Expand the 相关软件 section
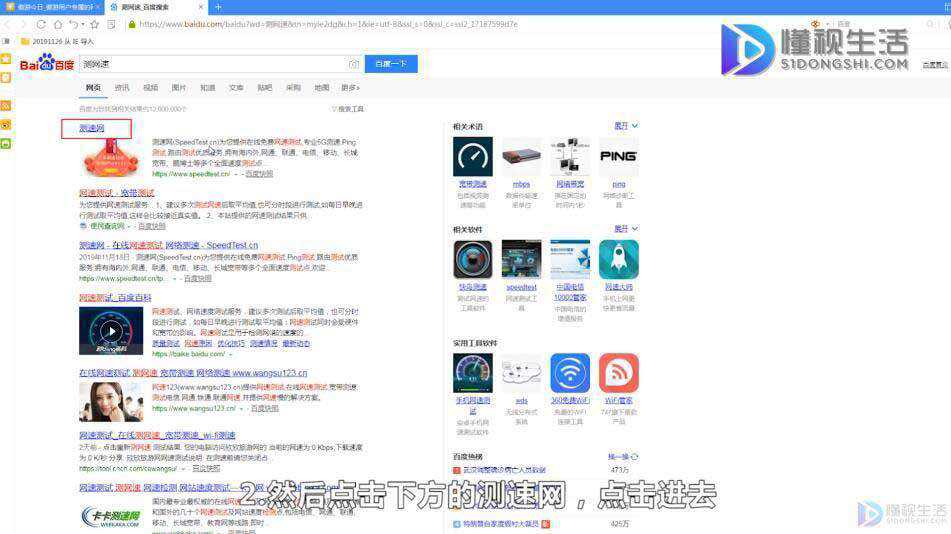The height and width of the screenshot is (534, 951). click(x=625, y=229)
